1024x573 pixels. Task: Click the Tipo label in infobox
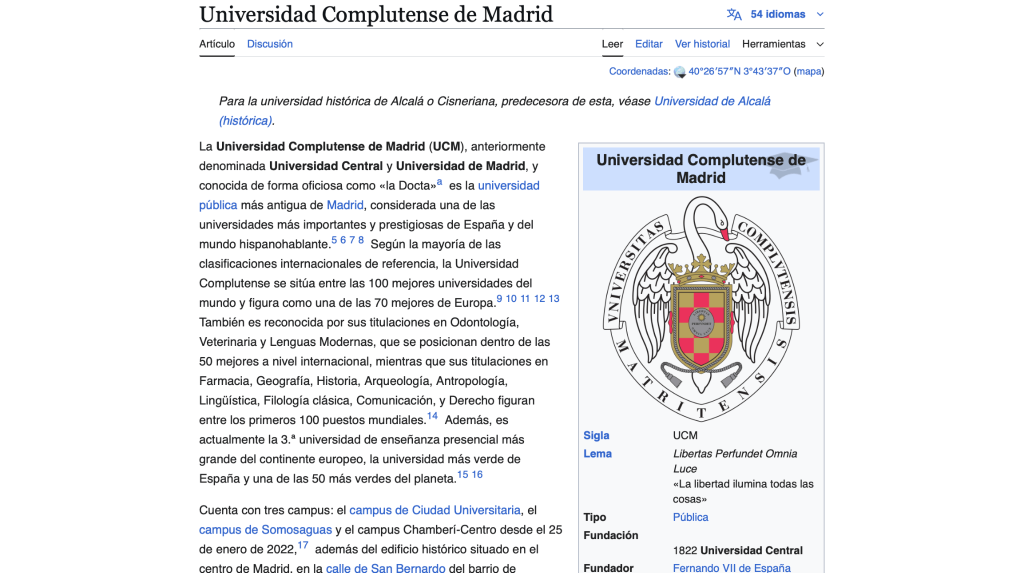[595, 517]
